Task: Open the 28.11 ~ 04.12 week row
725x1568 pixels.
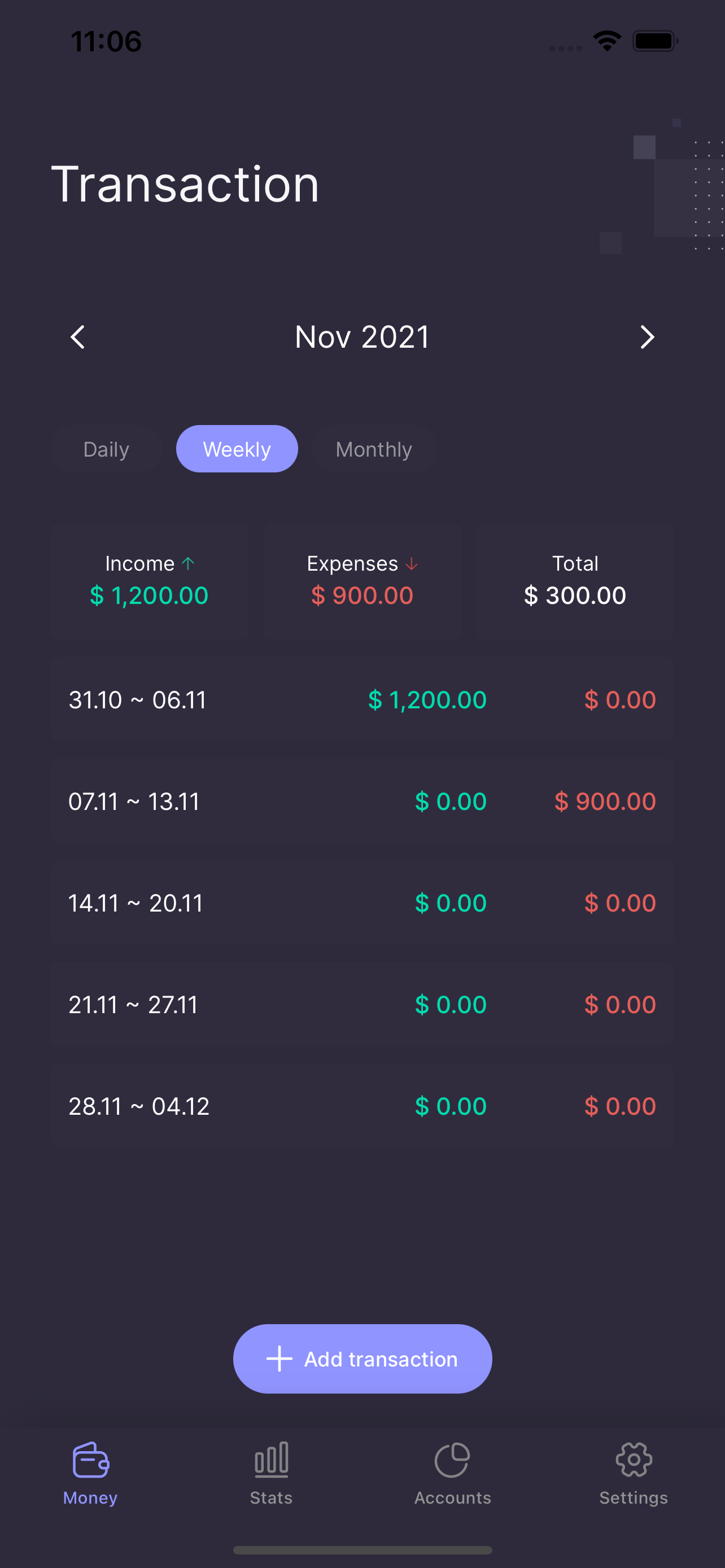Action: click(x=362, y=1106)
